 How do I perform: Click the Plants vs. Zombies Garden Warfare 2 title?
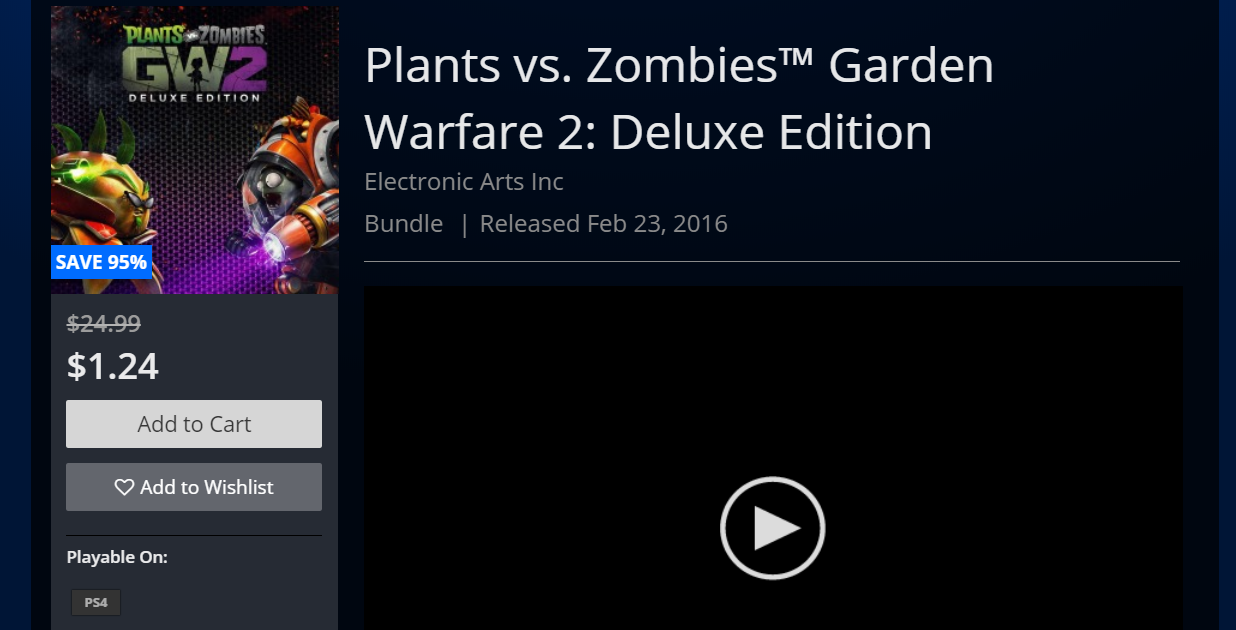pos(679,99)
